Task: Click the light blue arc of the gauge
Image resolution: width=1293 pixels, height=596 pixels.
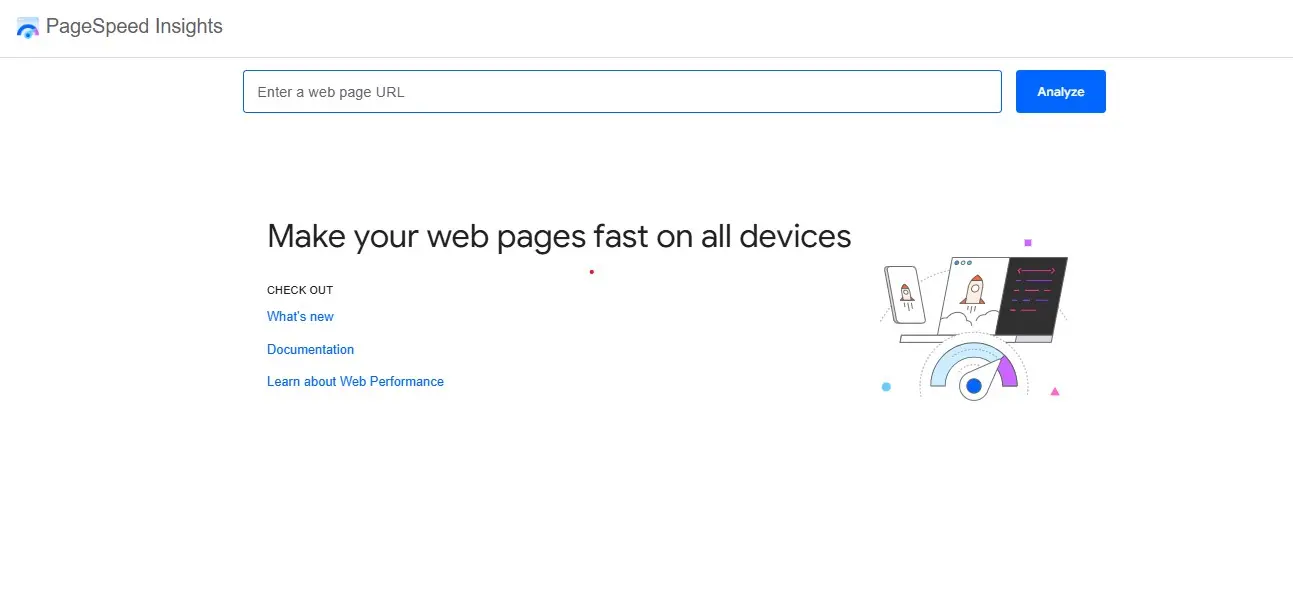Action: [952, 361]
